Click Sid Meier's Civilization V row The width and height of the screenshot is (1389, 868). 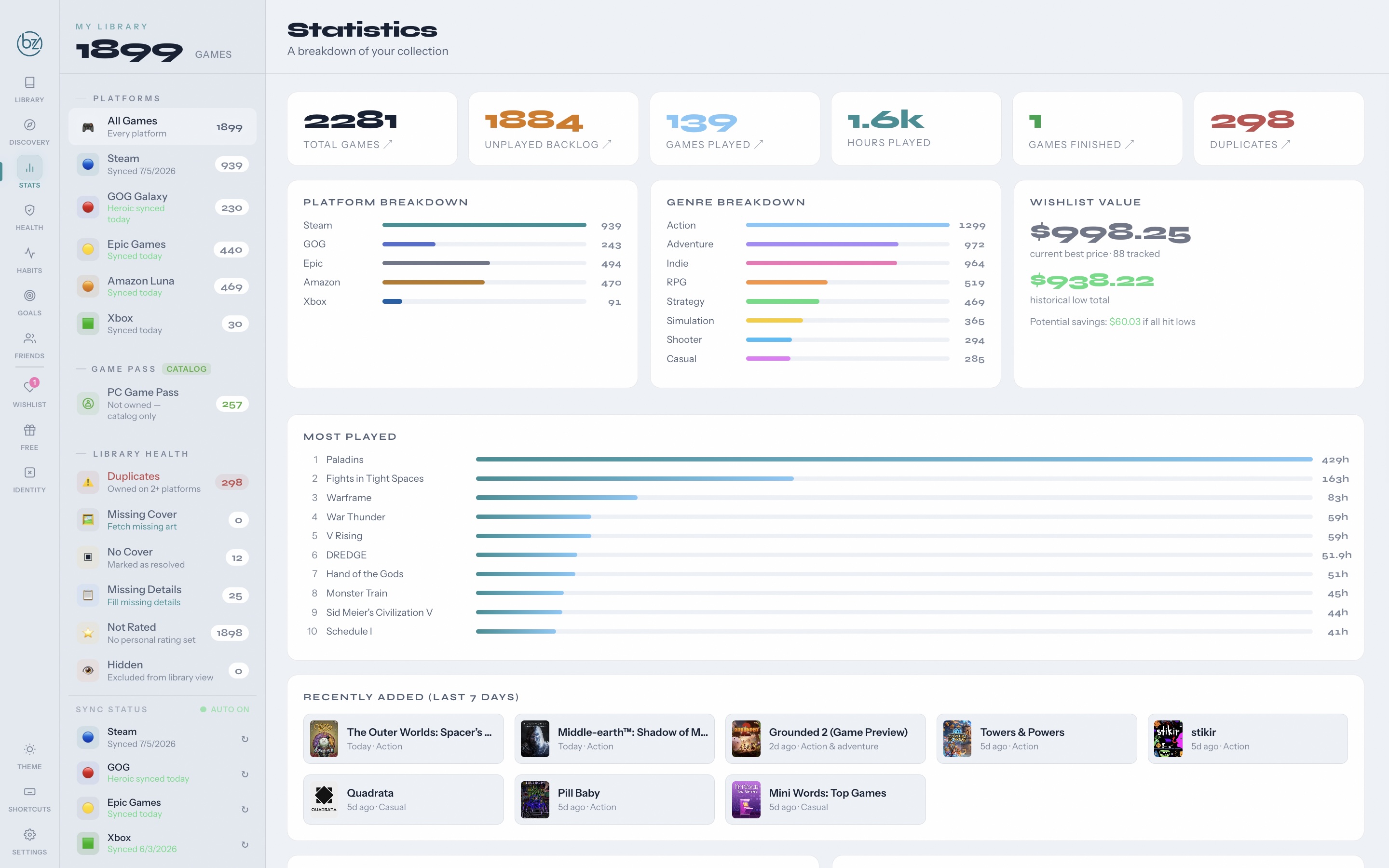pyautogui.click(x=825, y=612)
